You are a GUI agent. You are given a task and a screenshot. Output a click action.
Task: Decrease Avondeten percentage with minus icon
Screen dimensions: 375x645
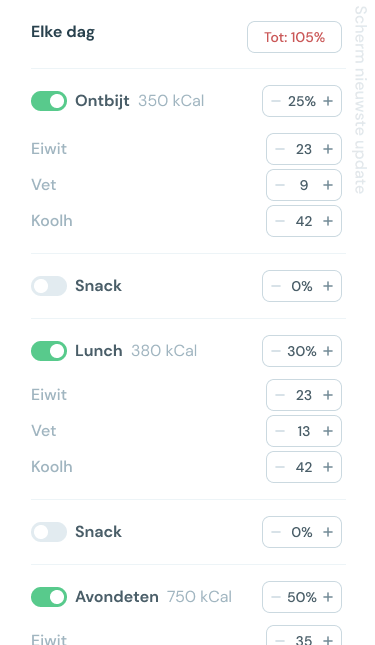click(x=276, y=597)
